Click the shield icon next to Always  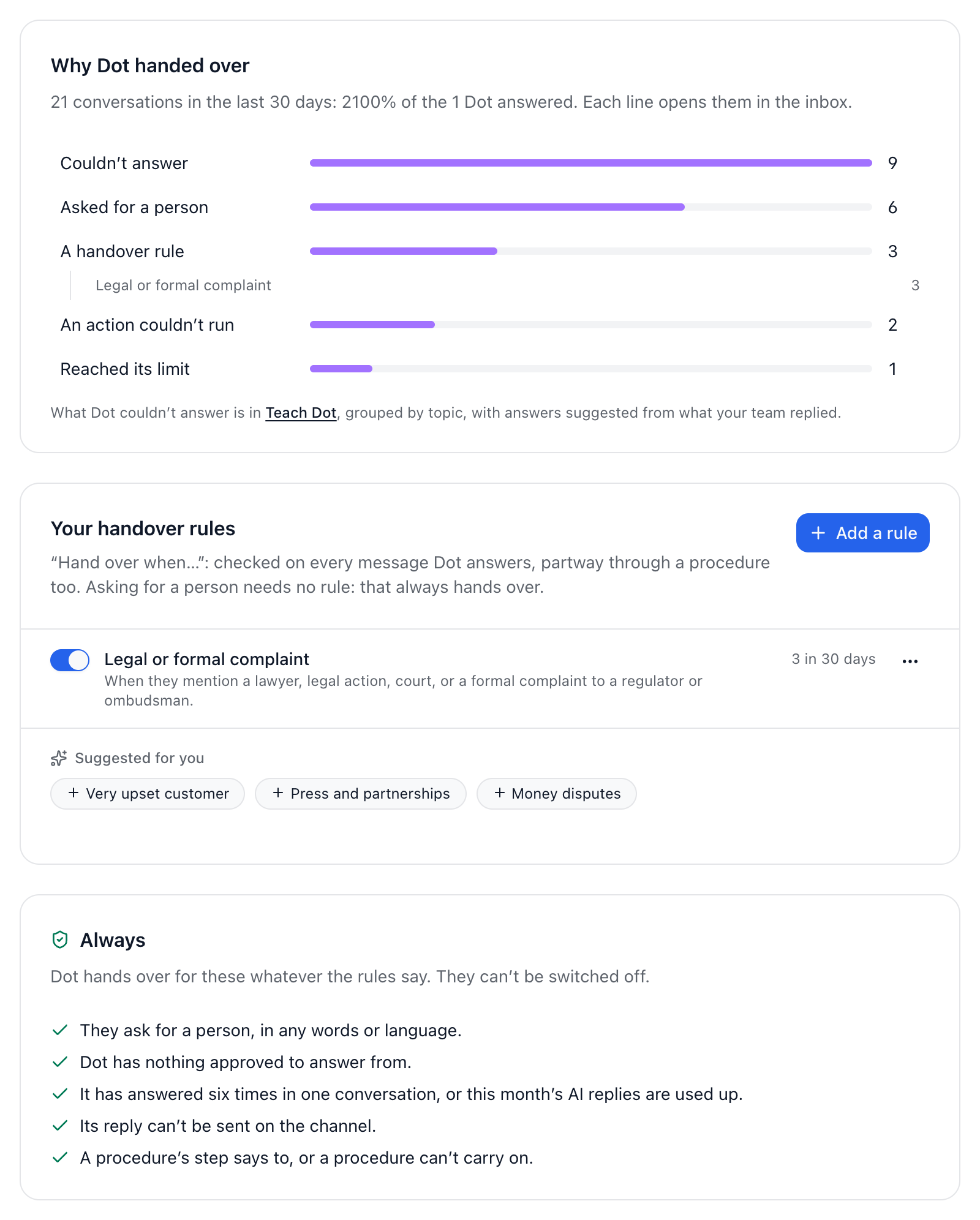click(60, 939)
